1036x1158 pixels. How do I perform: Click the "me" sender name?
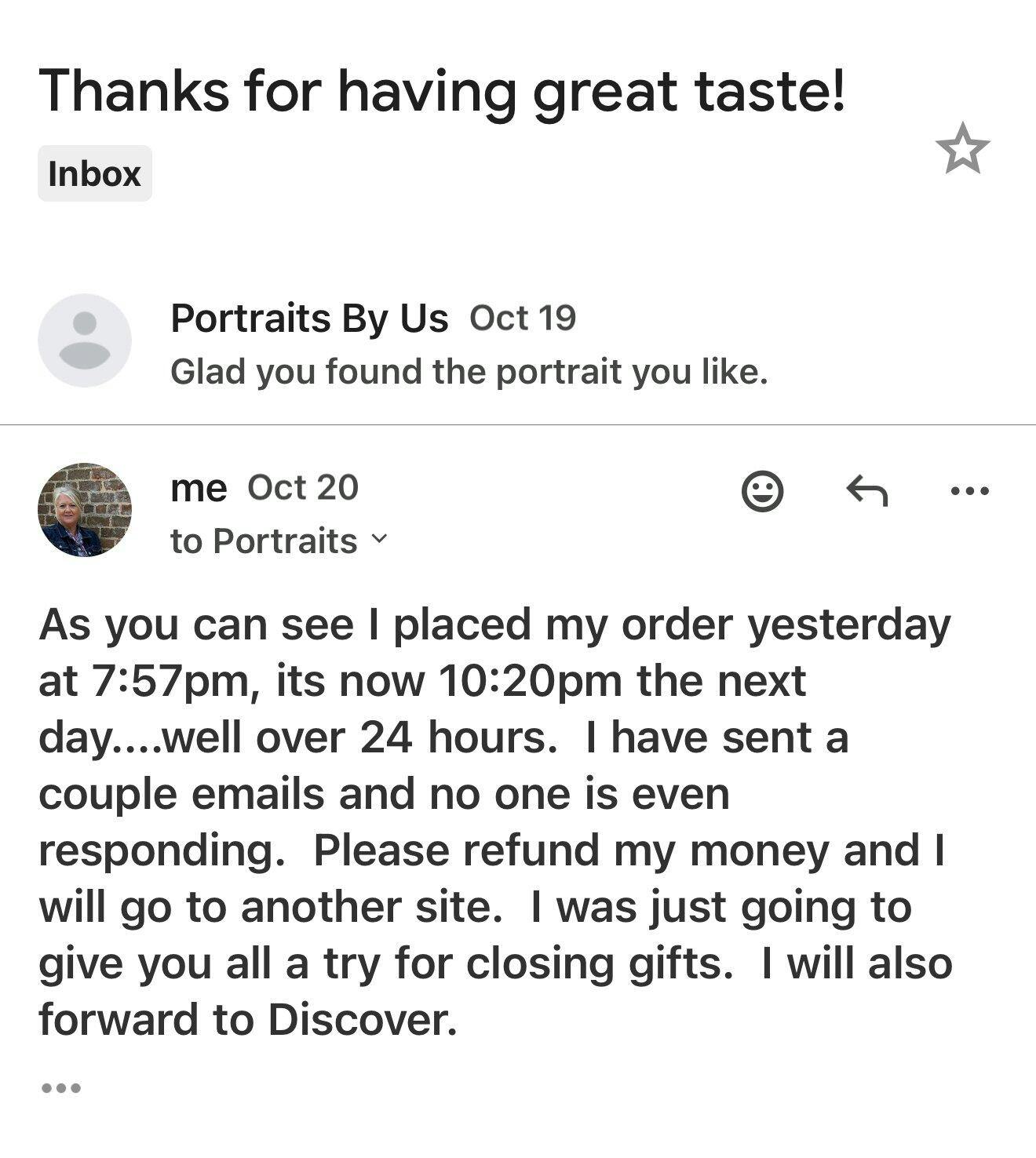point(199,488)
